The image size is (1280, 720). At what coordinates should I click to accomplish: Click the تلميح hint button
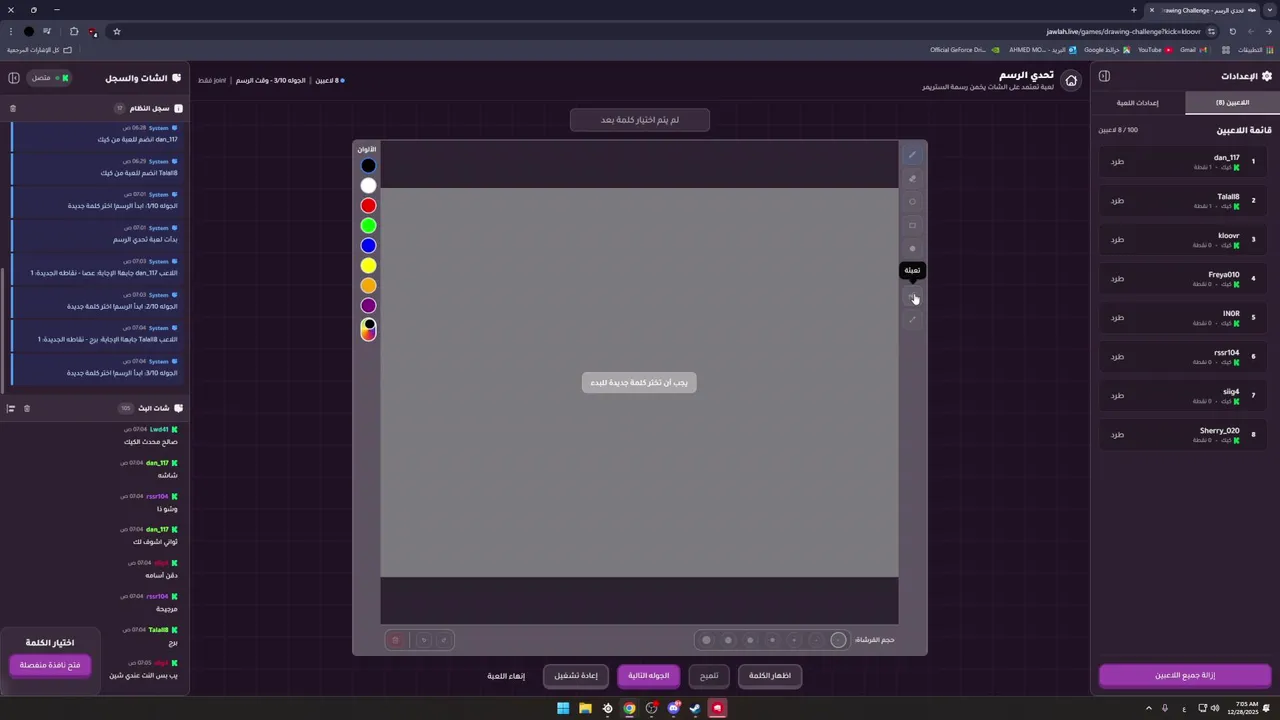click(x=709, y=676)
